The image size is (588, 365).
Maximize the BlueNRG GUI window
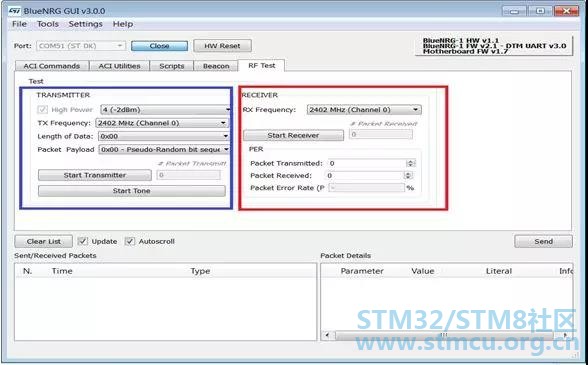coord(540,11)
